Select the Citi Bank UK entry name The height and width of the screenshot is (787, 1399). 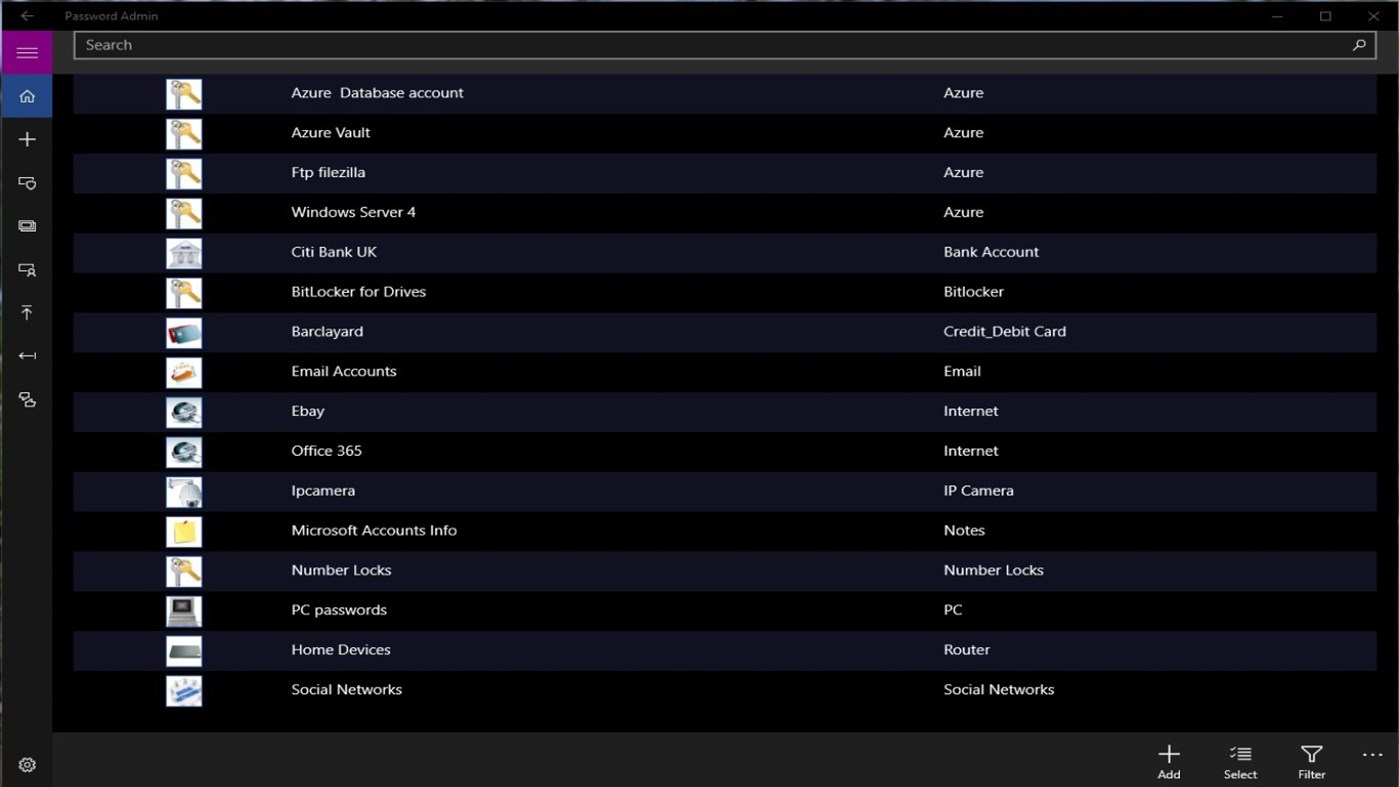pyautogui.click(x=334, y=252)
